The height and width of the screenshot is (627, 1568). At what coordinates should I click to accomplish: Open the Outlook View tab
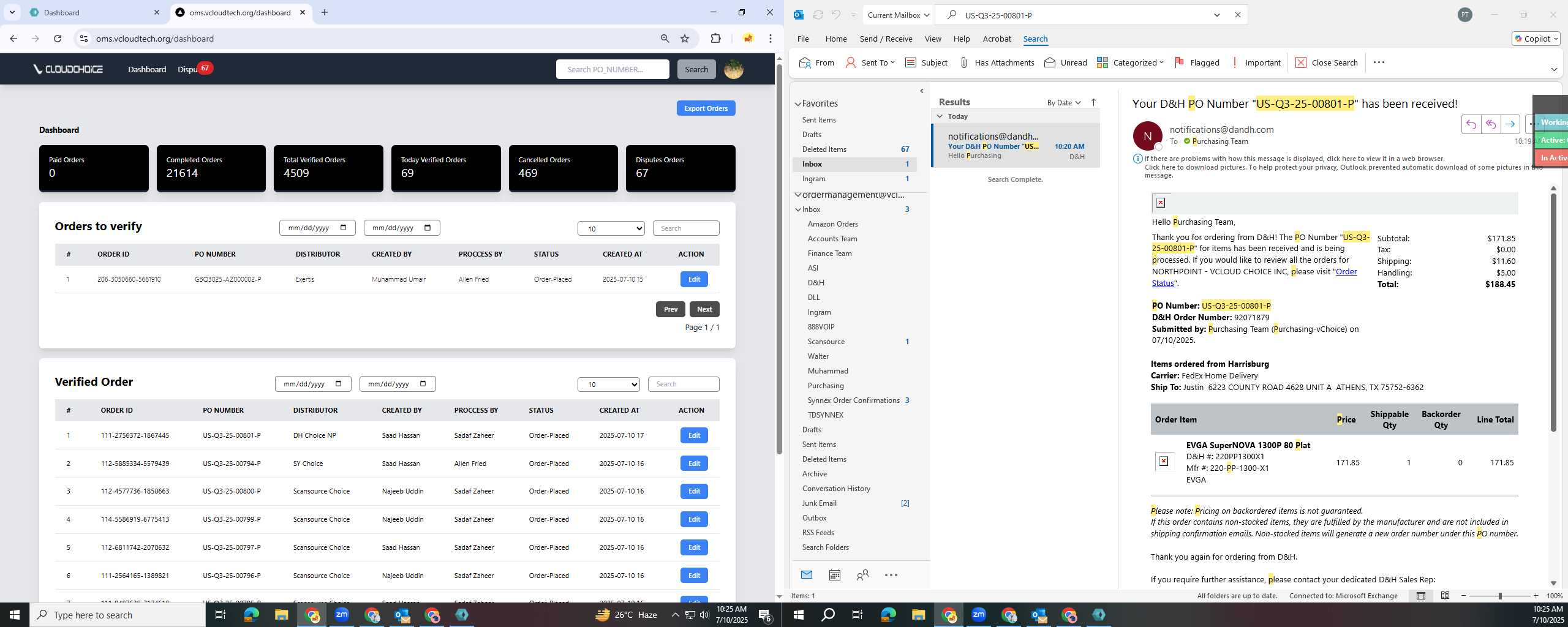[933, 39]
